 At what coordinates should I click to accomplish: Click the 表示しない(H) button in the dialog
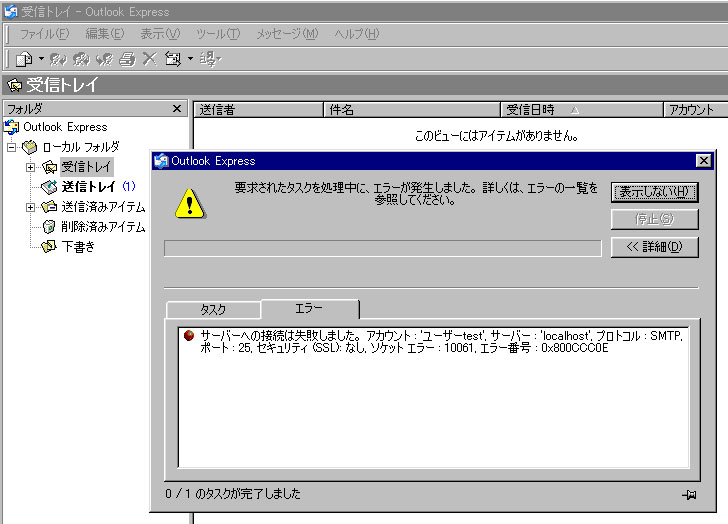[655, 192]
